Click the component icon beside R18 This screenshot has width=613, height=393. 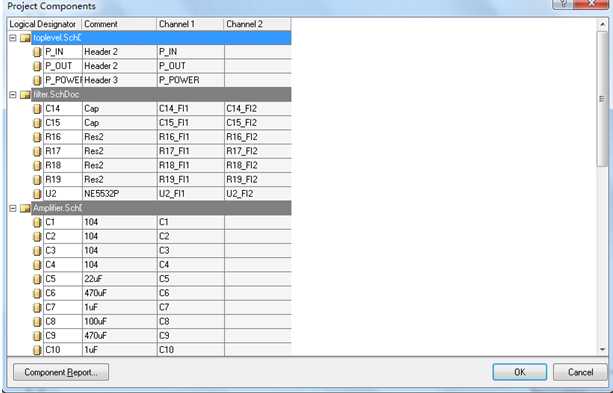point(37,165)
